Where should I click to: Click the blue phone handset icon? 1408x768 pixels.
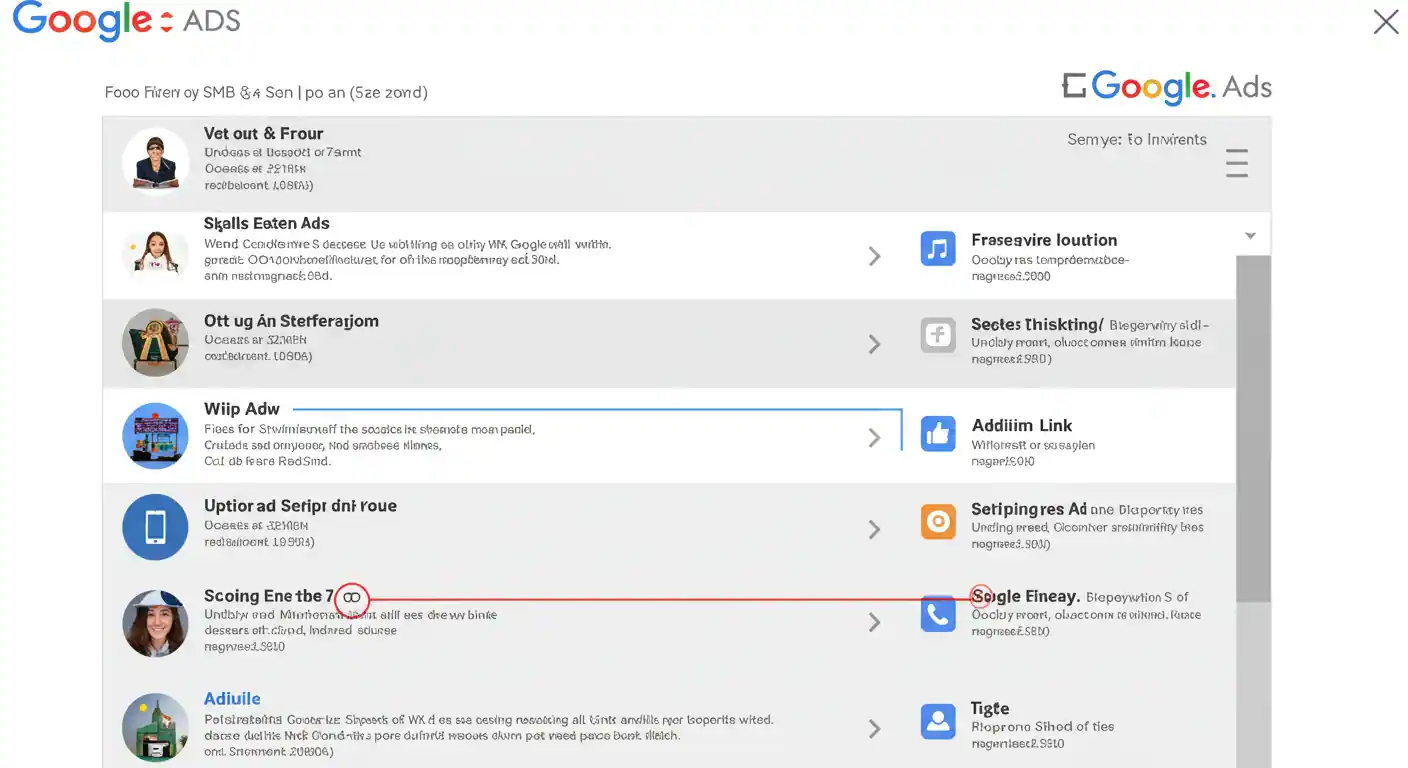coord(937,614)
